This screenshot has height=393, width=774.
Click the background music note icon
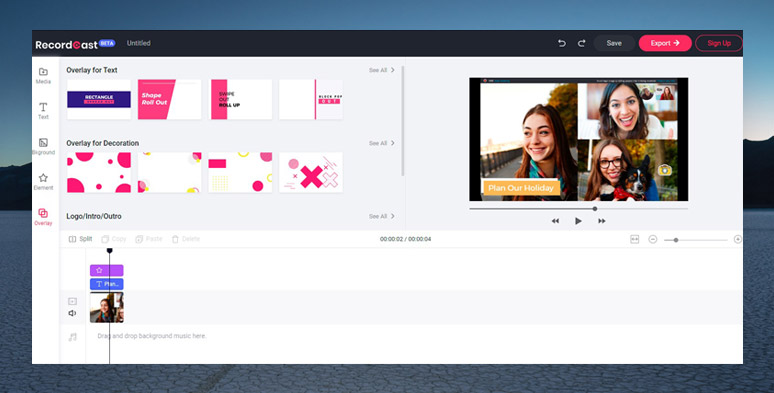73,337
